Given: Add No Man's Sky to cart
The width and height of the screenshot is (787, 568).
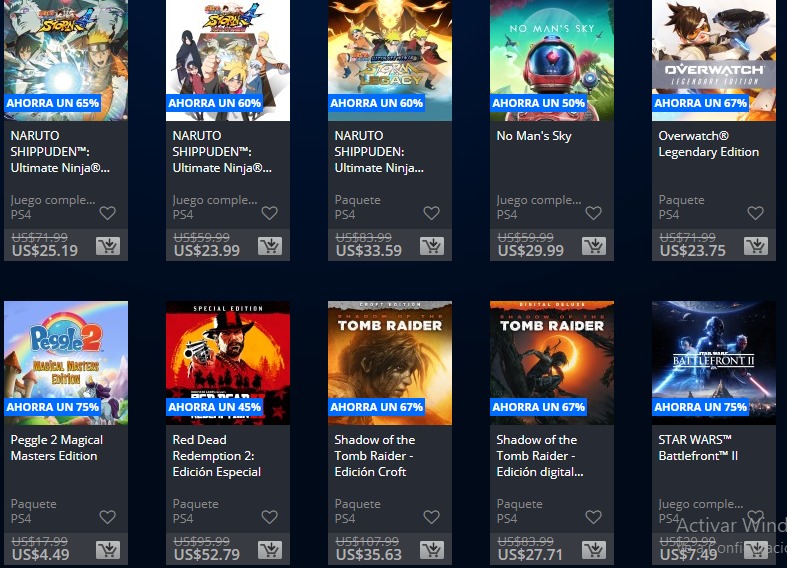Looking at the screenshot, I should 594,246.
